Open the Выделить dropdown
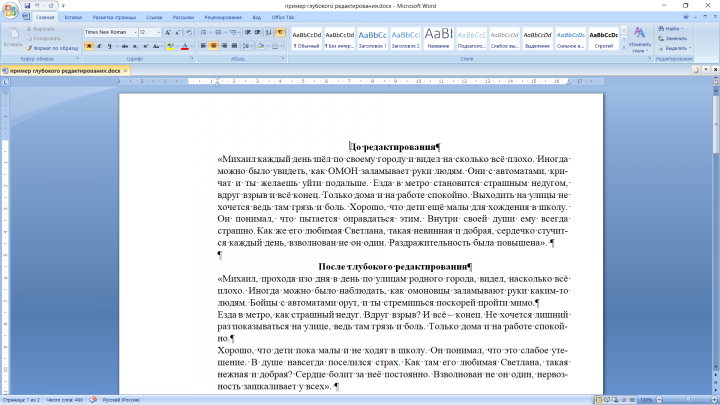Image resolution: width=720 pixels, height=405 pixels. pyautogui.click(x=675, y=48)
